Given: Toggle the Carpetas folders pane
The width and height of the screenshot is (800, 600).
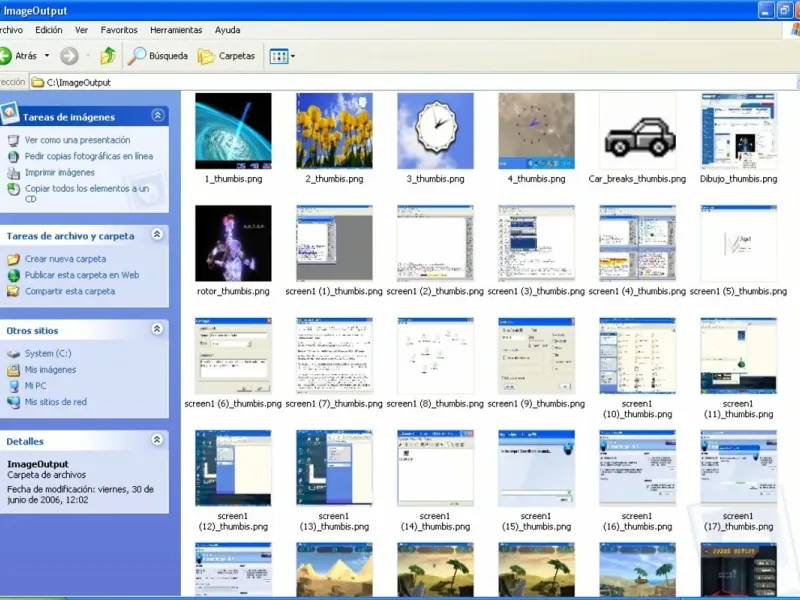Looking at the screenshot, I should click(227, 56).
